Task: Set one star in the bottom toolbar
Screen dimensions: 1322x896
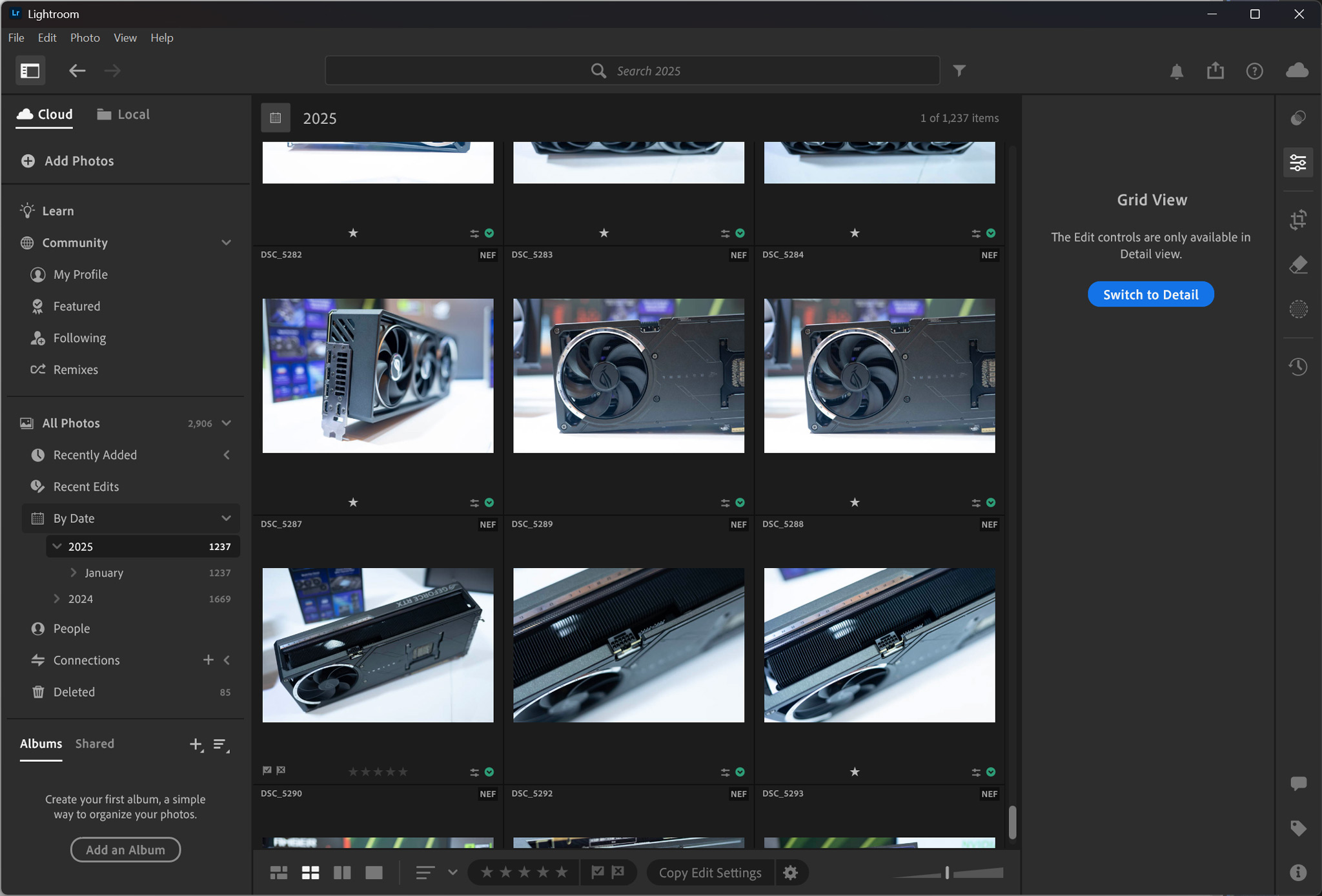Action: tap(487, 872)
